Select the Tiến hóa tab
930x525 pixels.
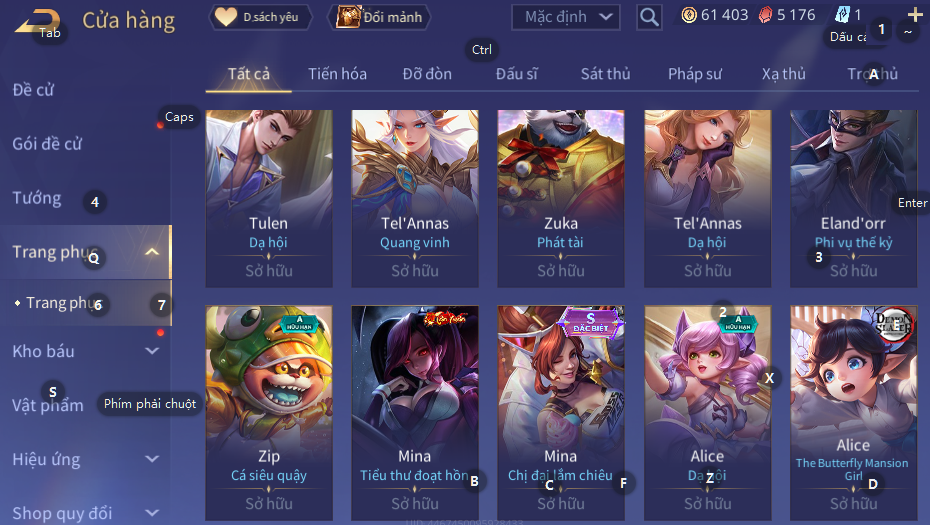point(337,74)
